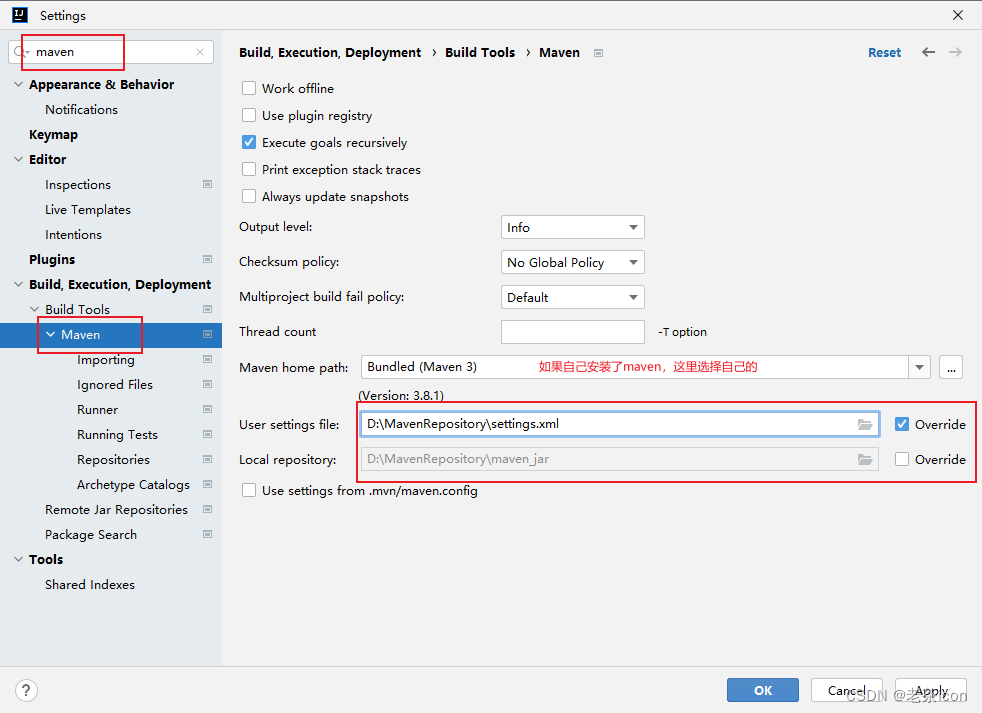Click project-level icon beside Maven breadcrumb

point(598,53)
